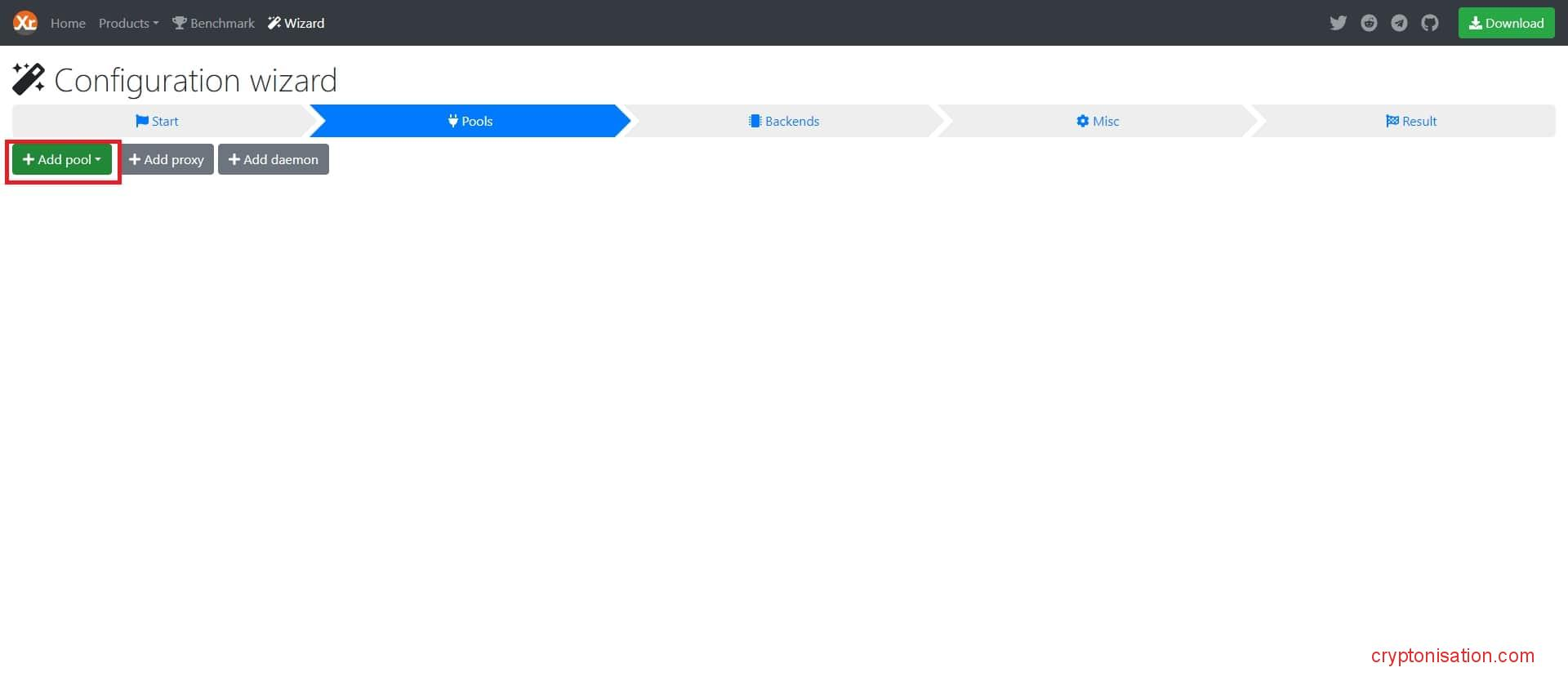Expand the Products dropdown menu
1568x681 pixels.
click(128, 23)
